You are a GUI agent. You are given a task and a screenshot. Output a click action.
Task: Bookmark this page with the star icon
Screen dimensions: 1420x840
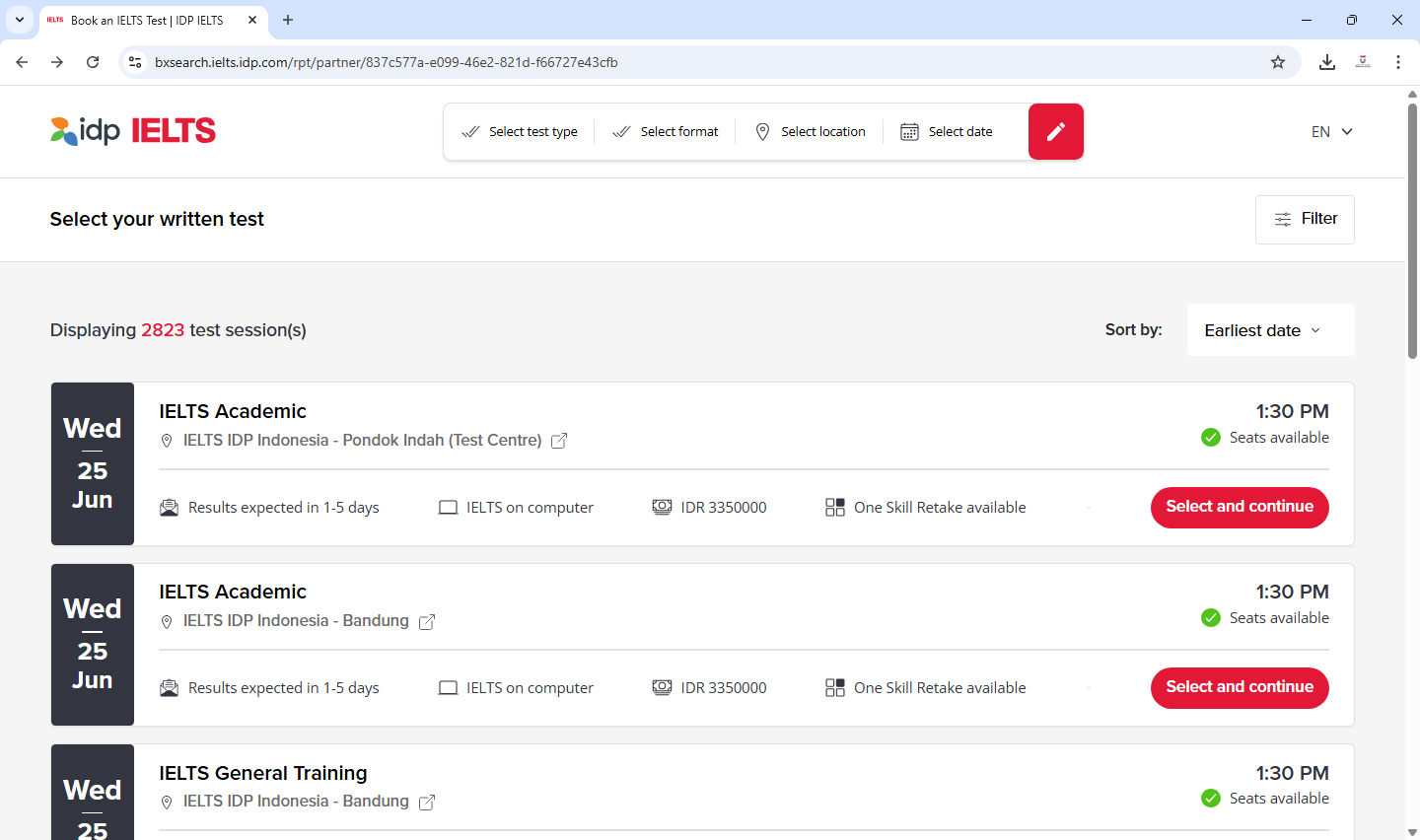(x=1278, y=62)
